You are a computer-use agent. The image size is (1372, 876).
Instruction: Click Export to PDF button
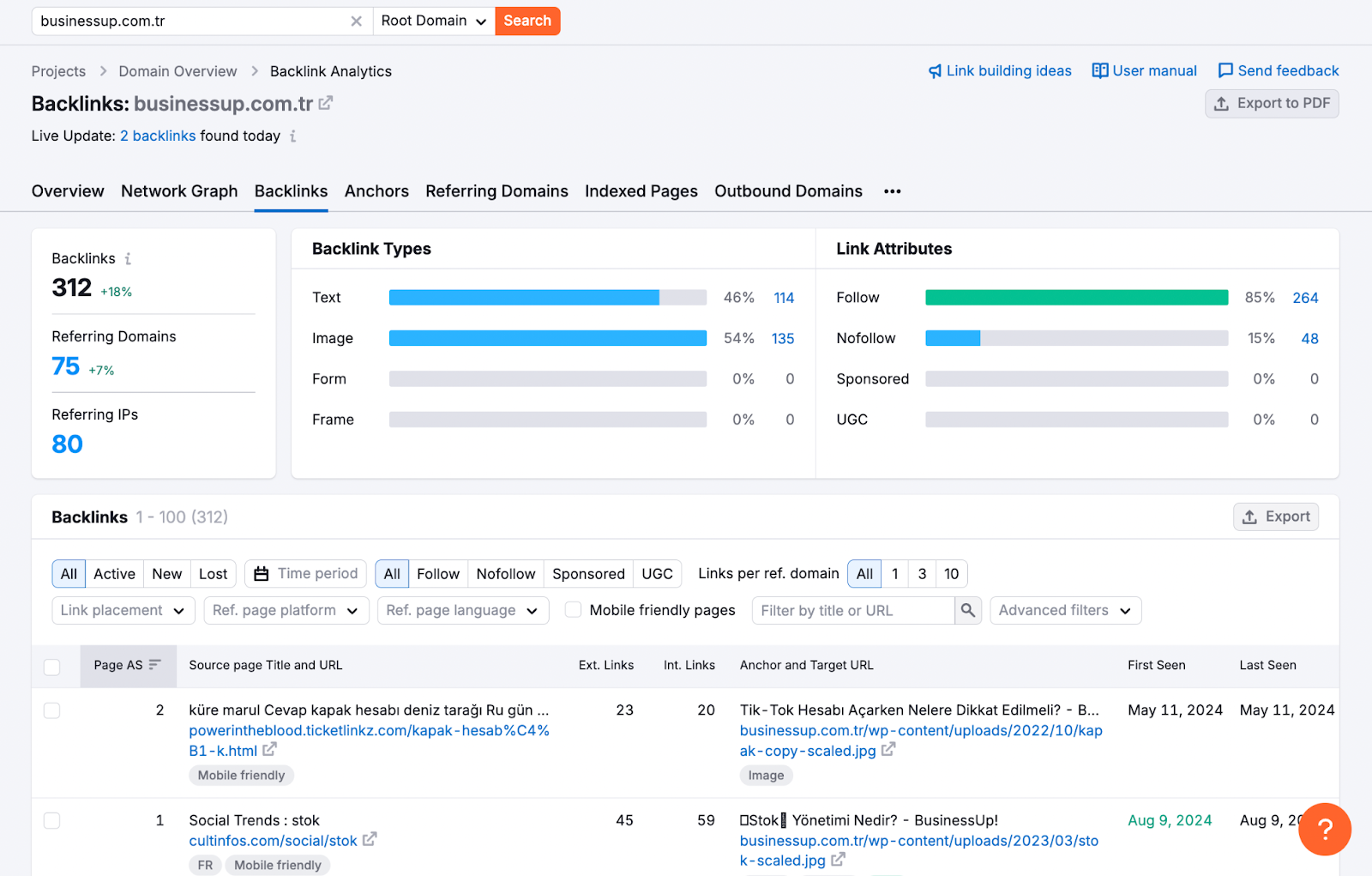[1272, 104]
